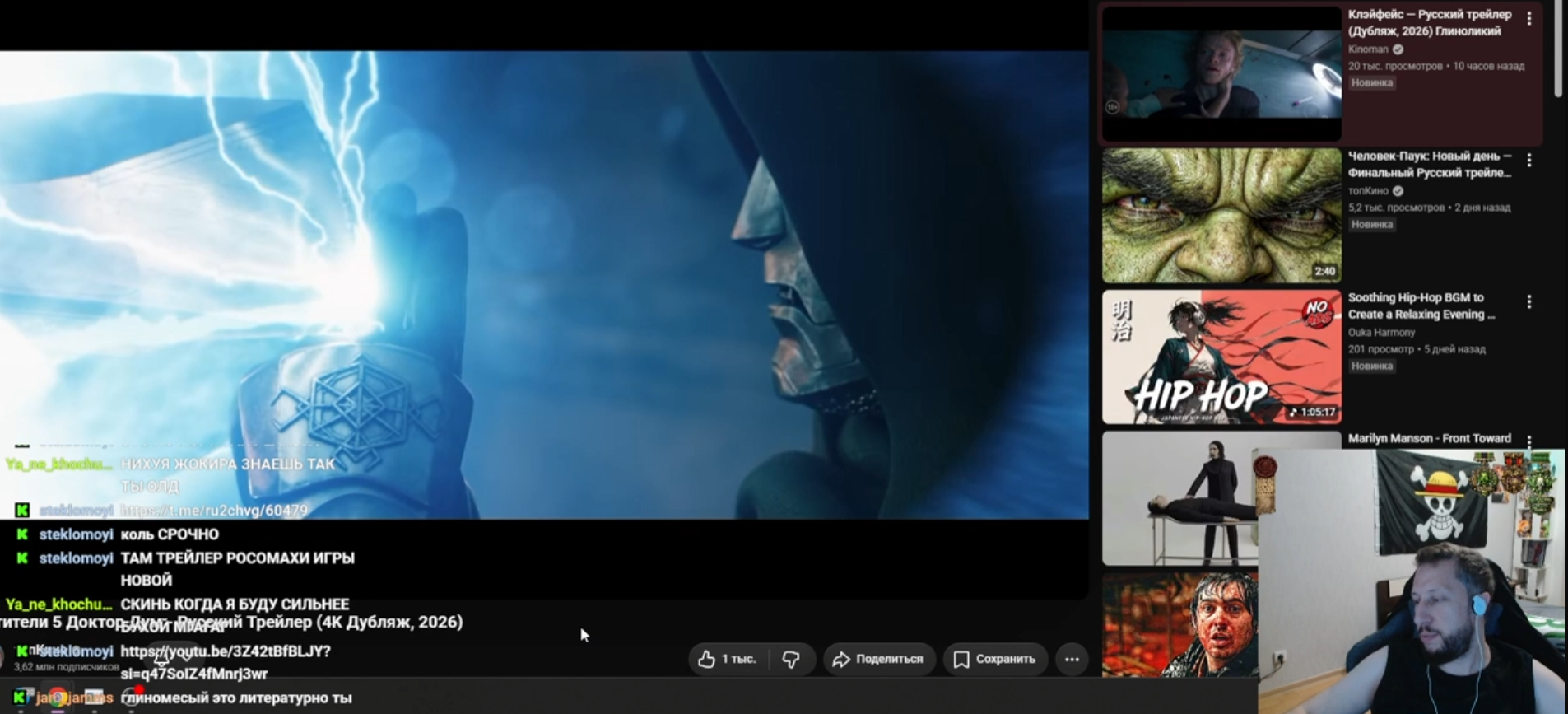Click the 2:40 duration badge
The width and height of the screenshot is (1568, 714).
click(1325, 272)
